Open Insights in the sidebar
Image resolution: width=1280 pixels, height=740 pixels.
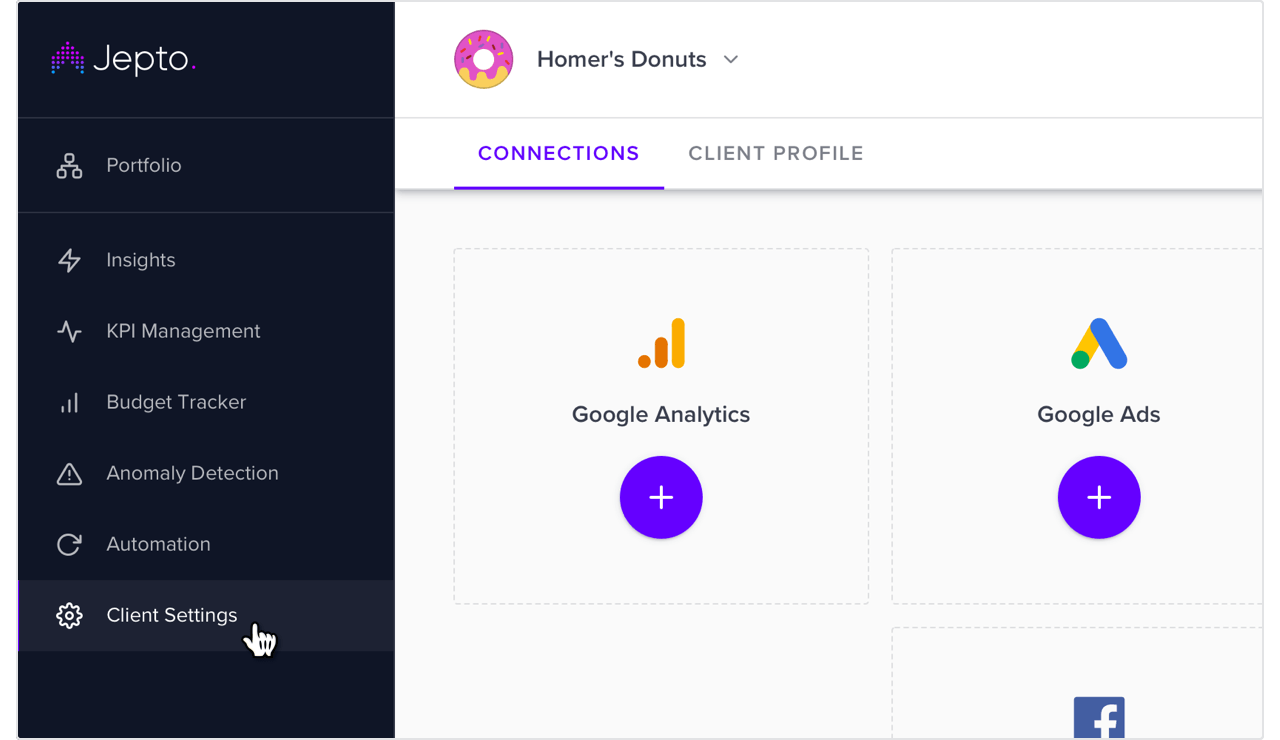point(206,260)
